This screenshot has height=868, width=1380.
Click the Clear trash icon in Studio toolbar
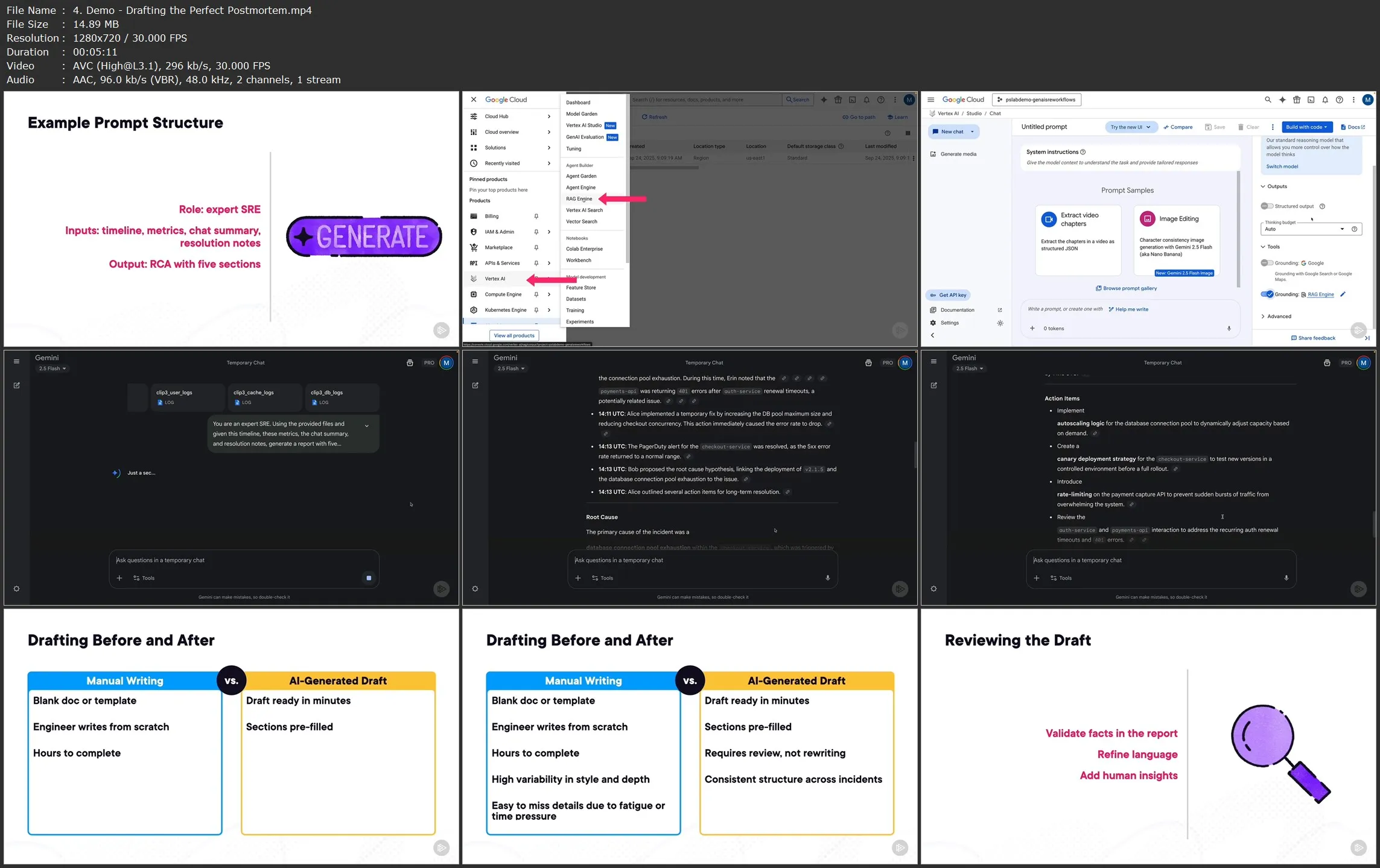[x=1241, y=127]
